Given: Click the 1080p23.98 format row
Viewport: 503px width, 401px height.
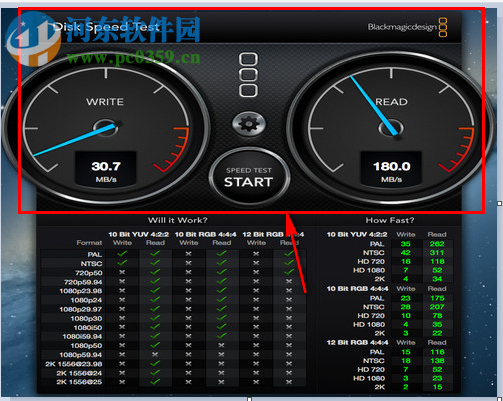Looking at the screenshot, I should [173, 291].
